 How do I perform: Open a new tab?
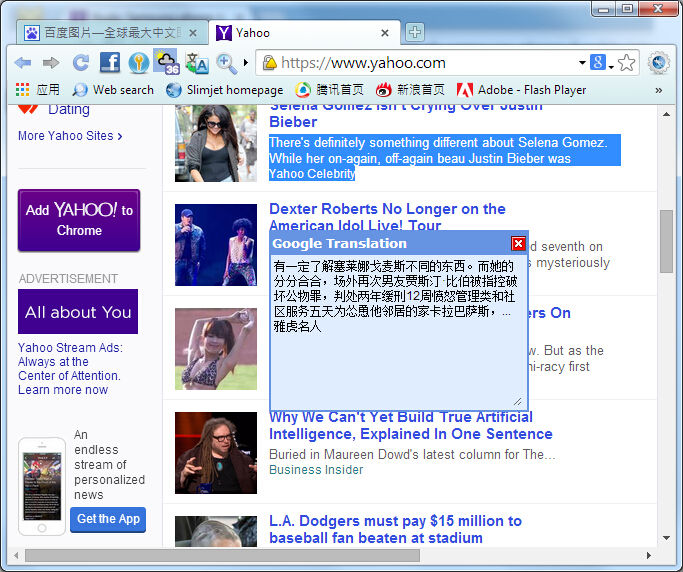414,32
